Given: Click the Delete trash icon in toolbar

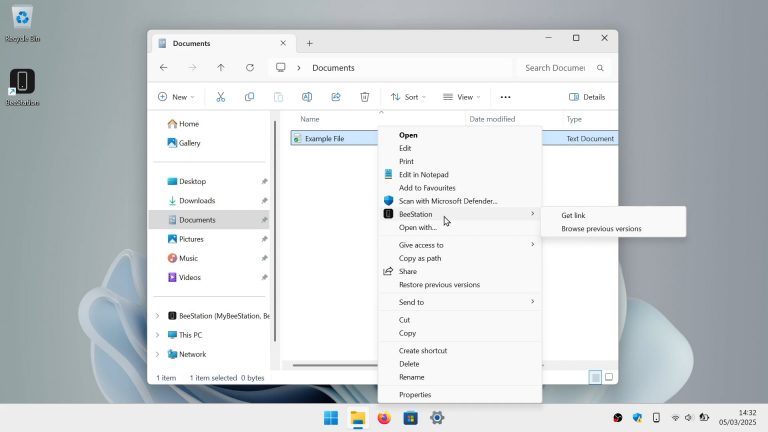Looking at the screenshot, I should coord(365,97).
